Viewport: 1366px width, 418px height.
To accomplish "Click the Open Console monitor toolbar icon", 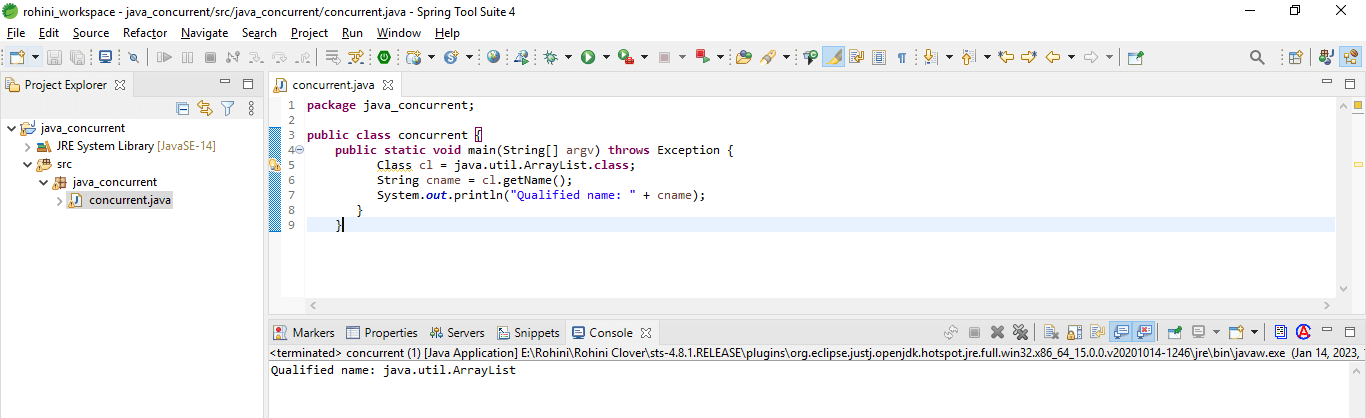I will [105, 57].
